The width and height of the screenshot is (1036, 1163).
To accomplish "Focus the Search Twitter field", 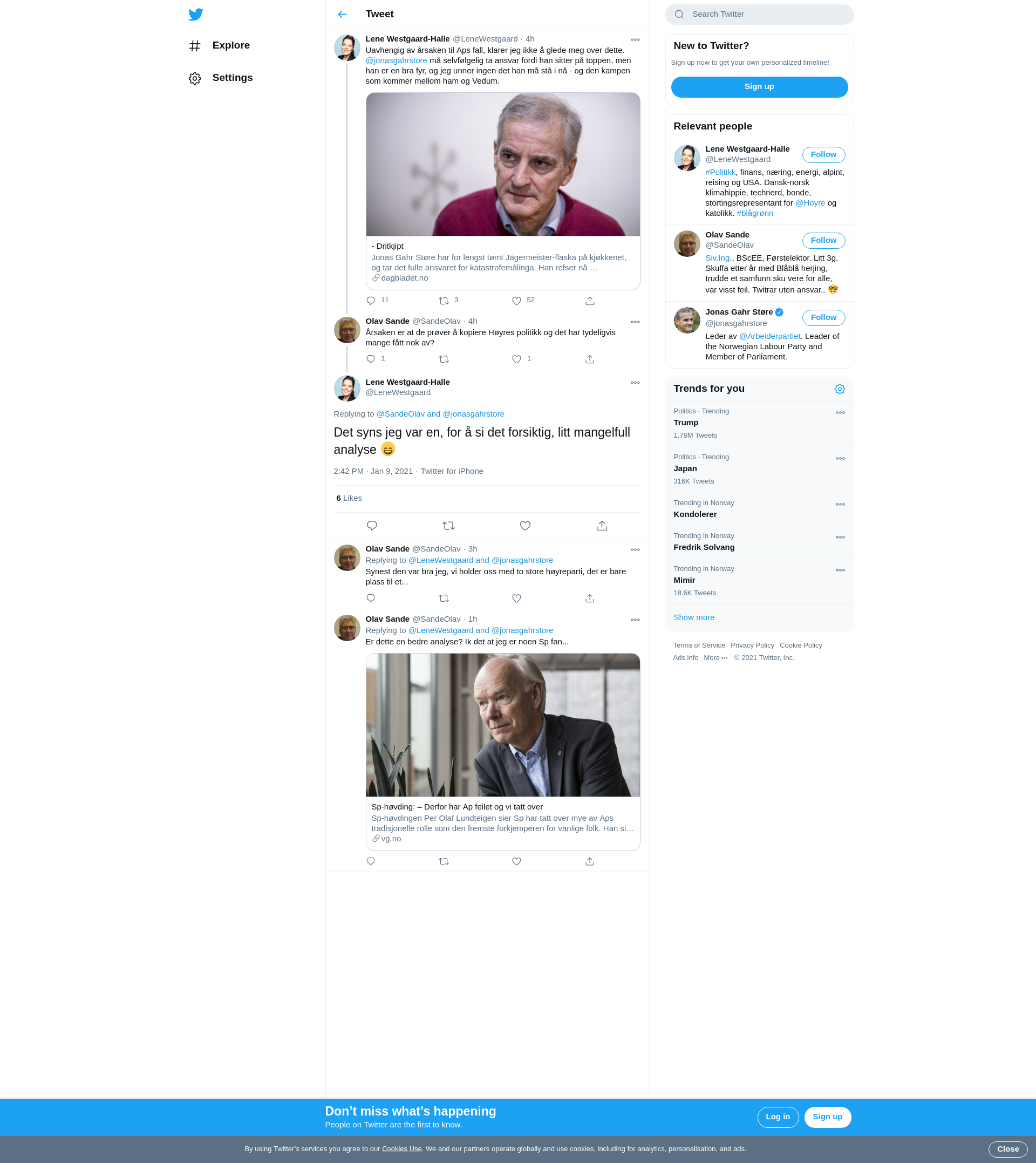I will point(759,14).
